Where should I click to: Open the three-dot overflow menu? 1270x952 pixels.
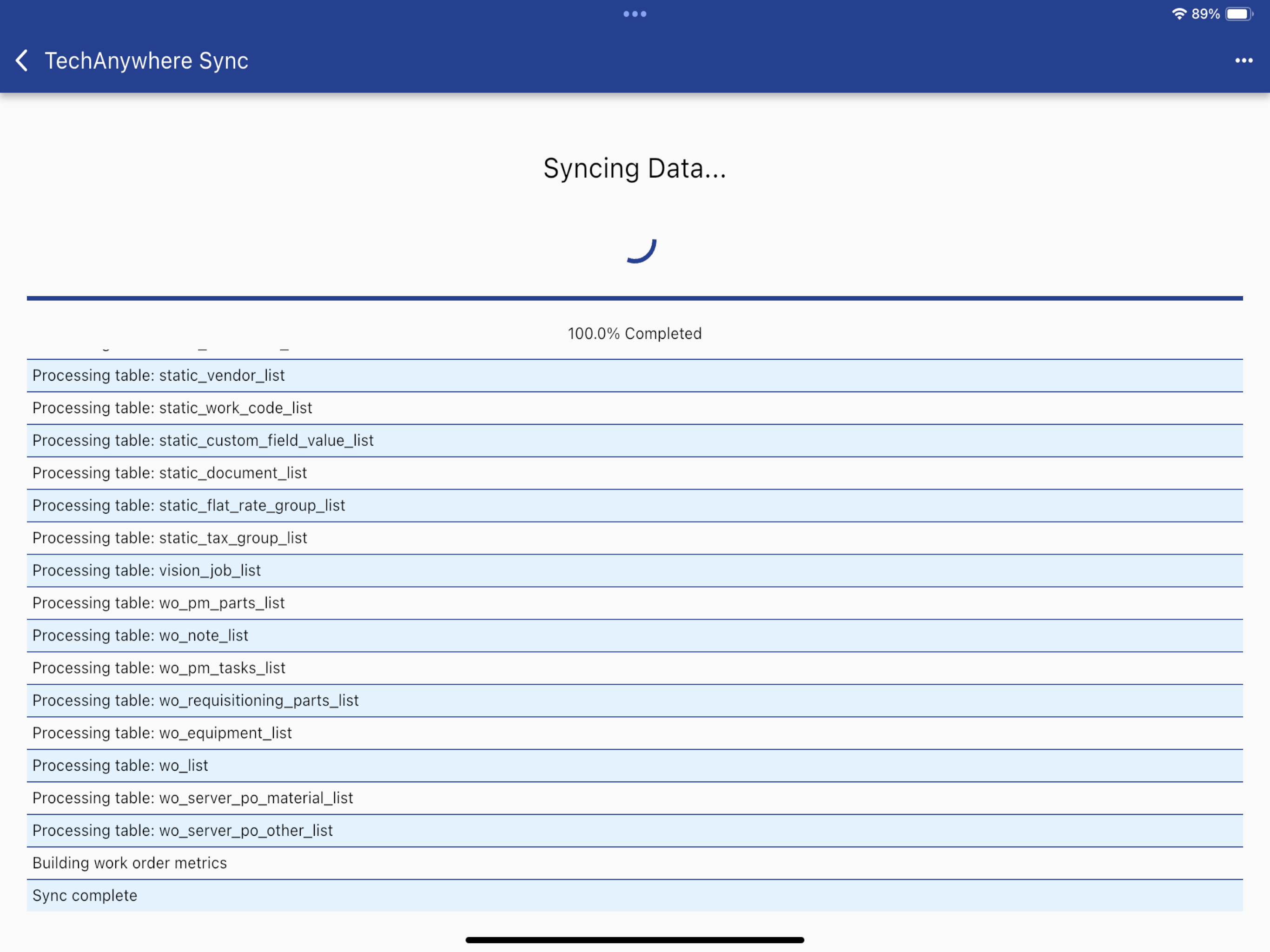1244,60
